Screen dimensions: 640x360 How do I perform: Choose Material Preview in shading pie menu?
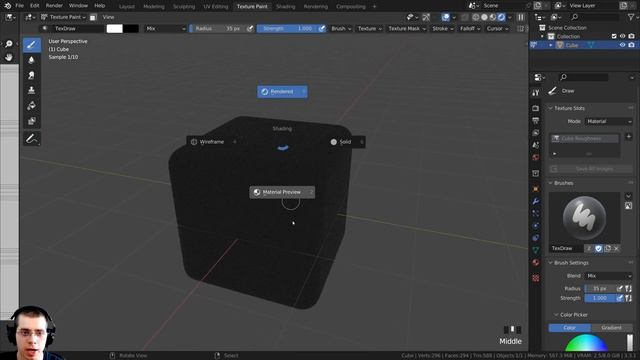(282, 192)
